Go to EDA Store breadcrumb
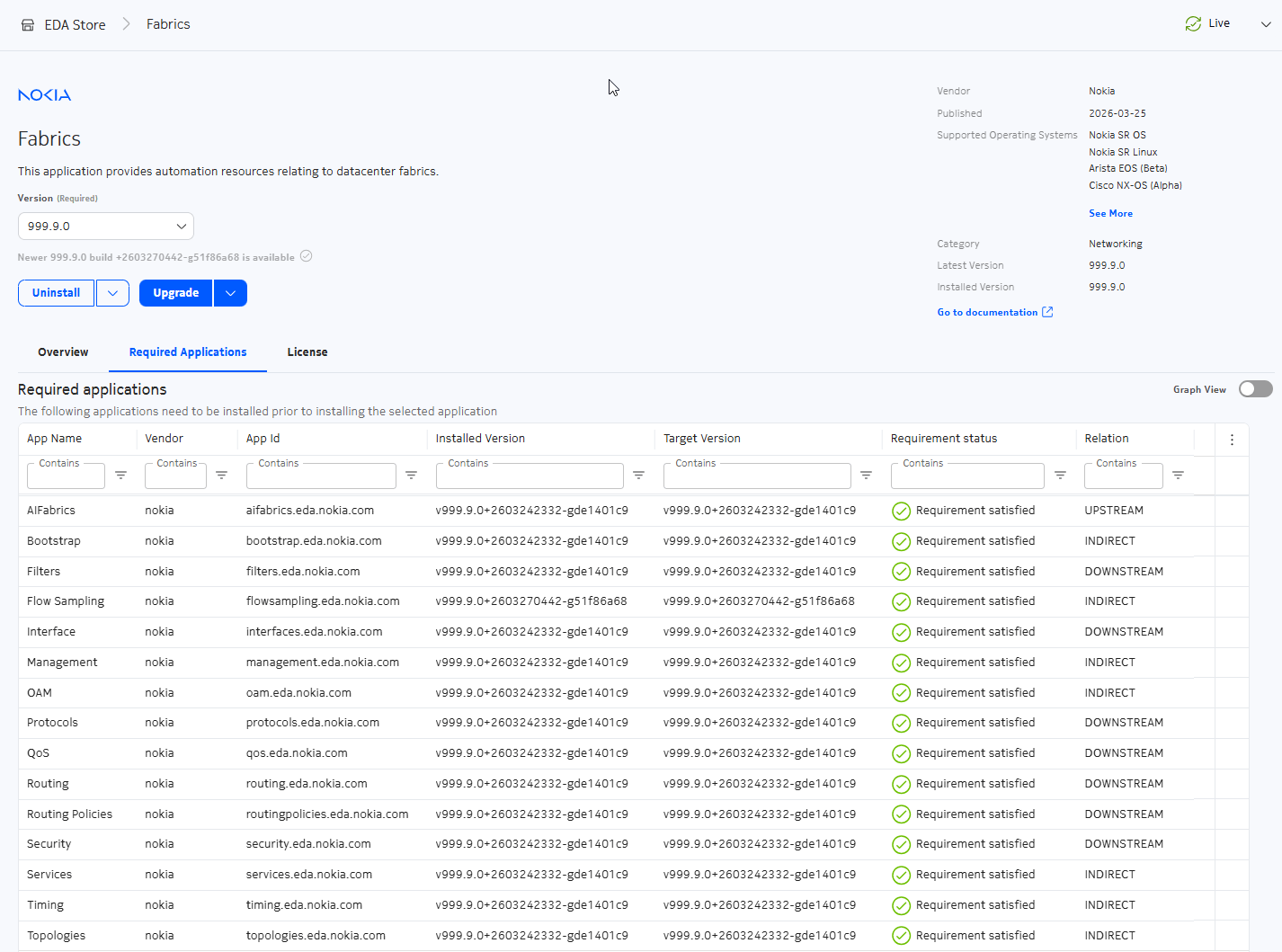The image size is (1282, 952). pyautogui.click(x=76, y=25)
